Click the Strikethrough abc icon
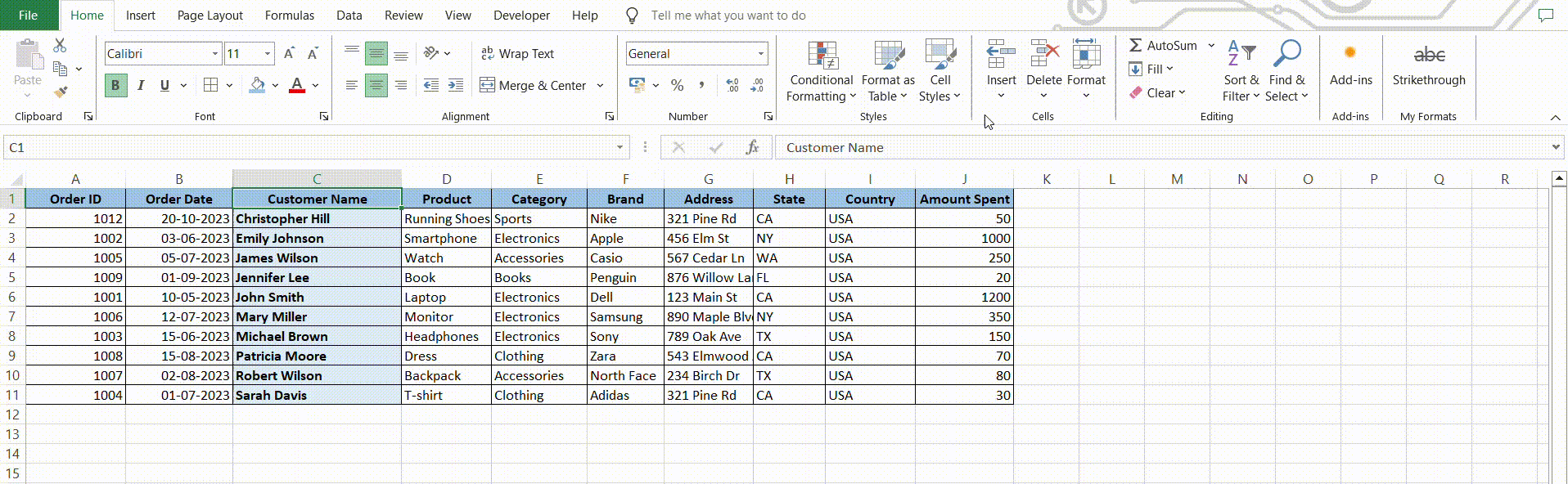Screen dimensions: 1568x484 click(x=1429, y=55)
